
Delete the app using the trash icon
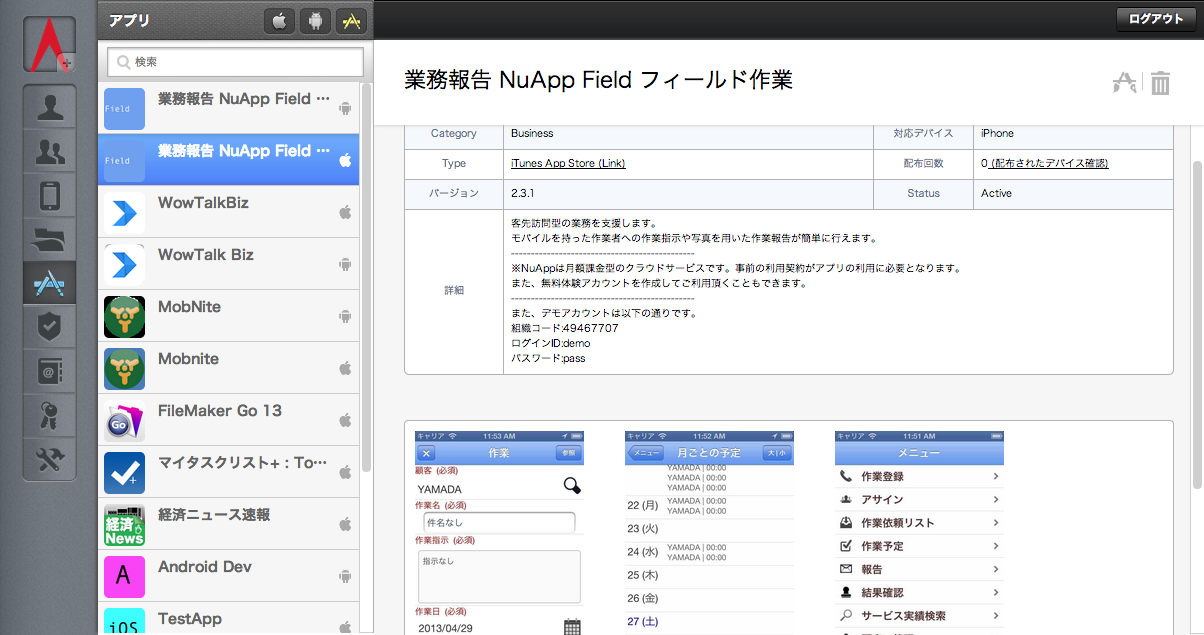click(1160, 83)
